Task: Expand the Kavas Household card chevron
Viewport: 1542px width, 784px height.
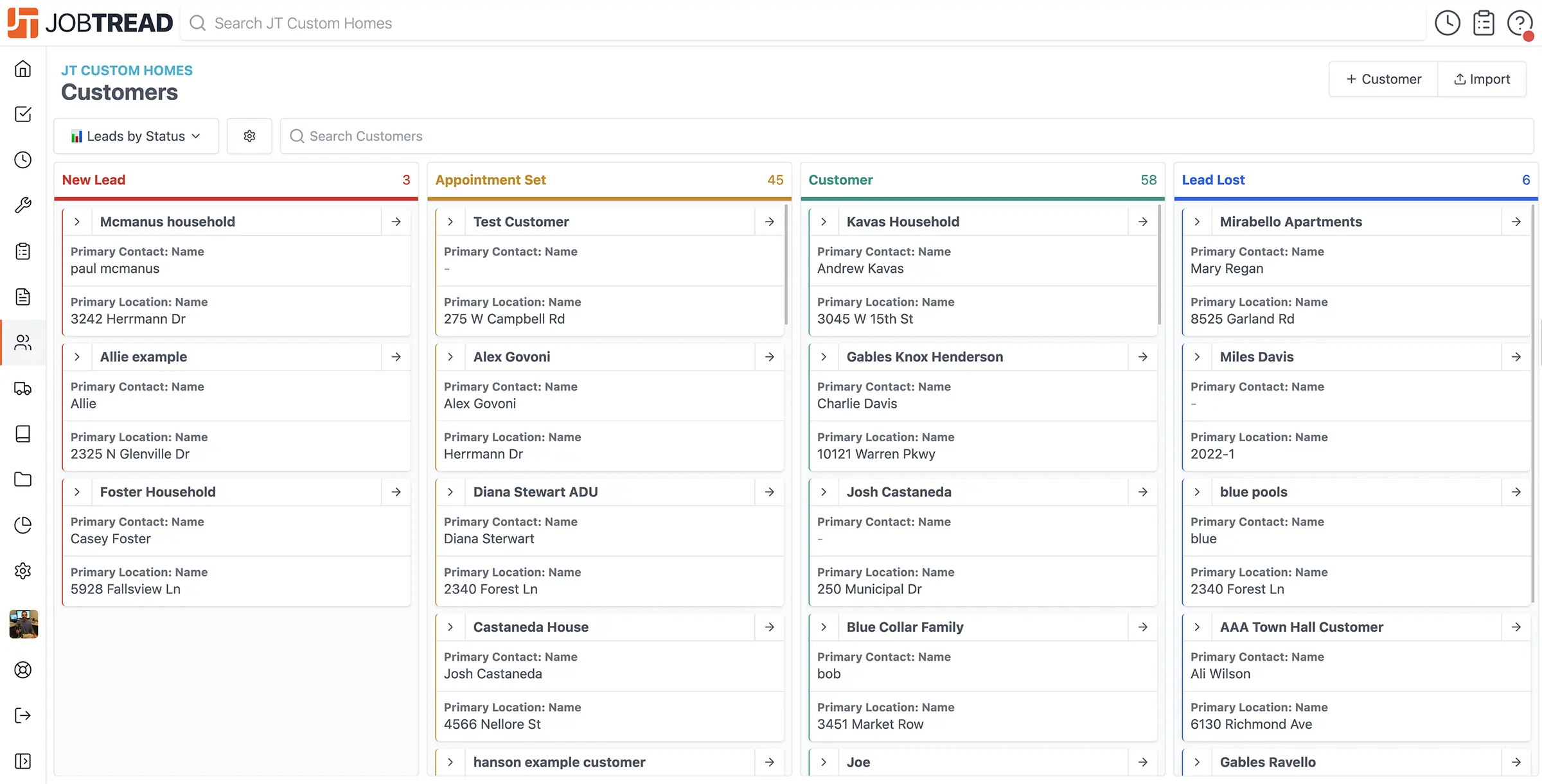Action: coord(824,222)
